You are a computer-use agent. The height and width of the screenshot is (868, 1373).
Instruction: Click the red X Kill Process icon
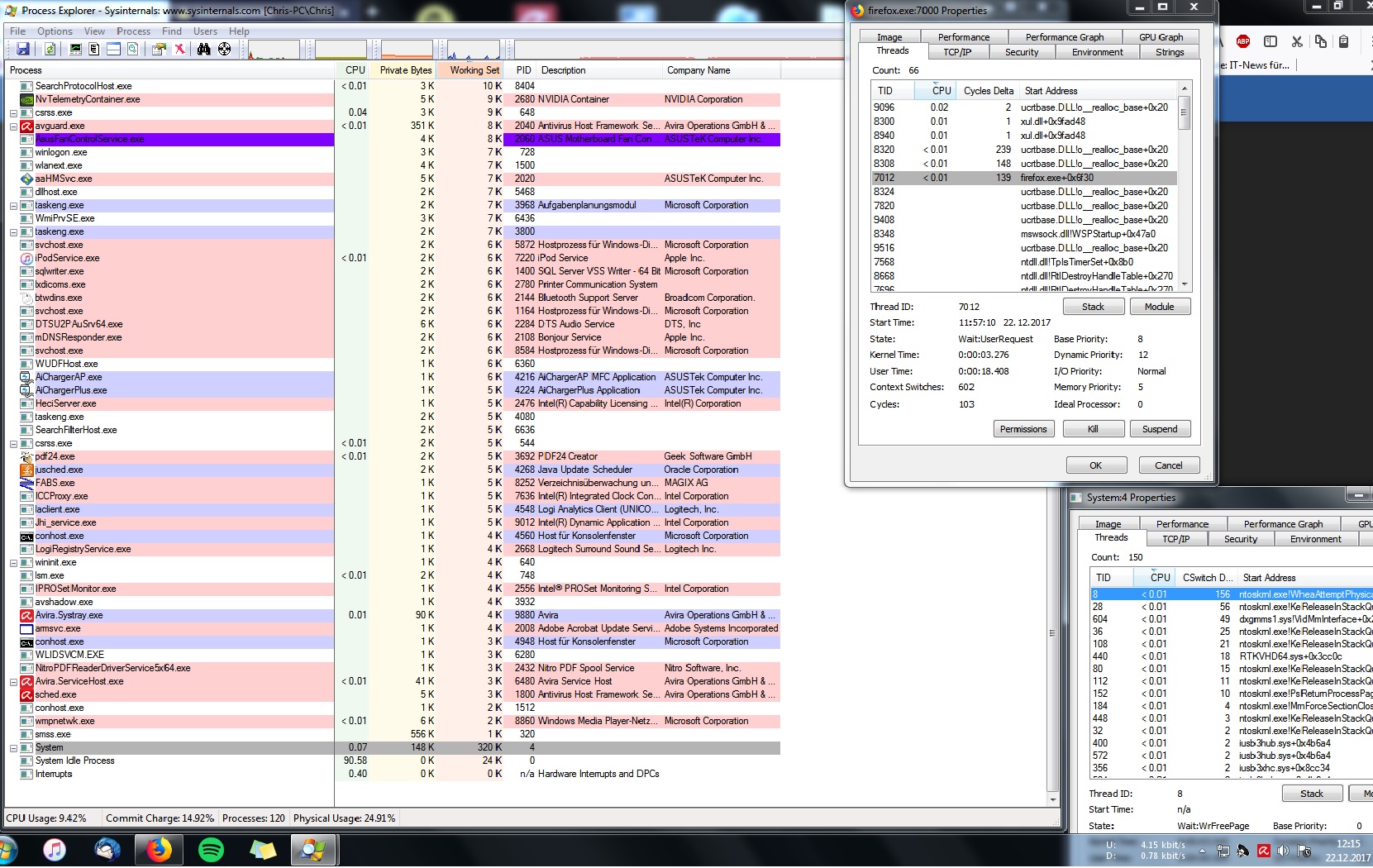click(179, 50)
